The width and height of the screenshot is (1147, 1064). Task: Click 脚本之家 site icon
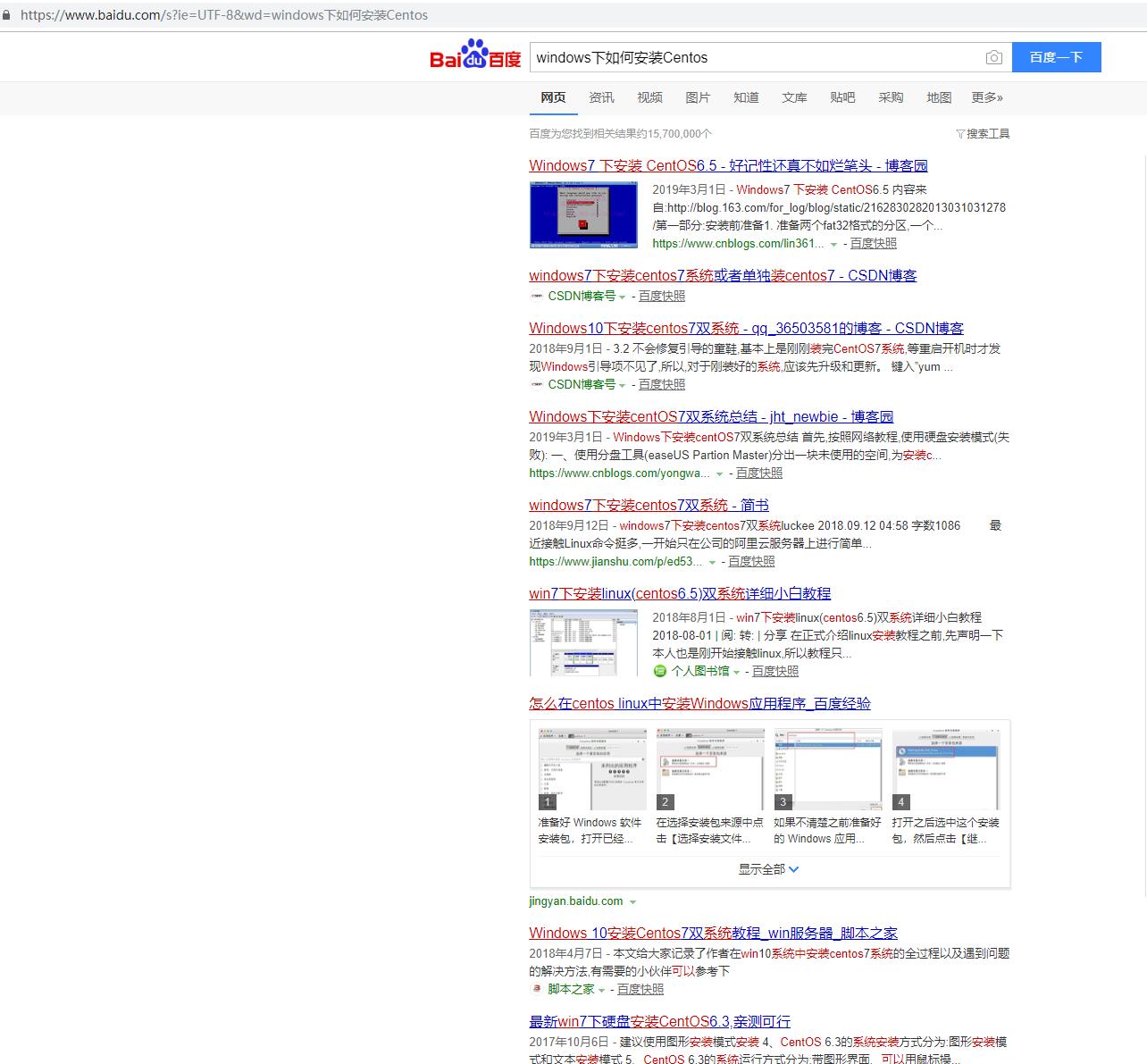(536, 989)
